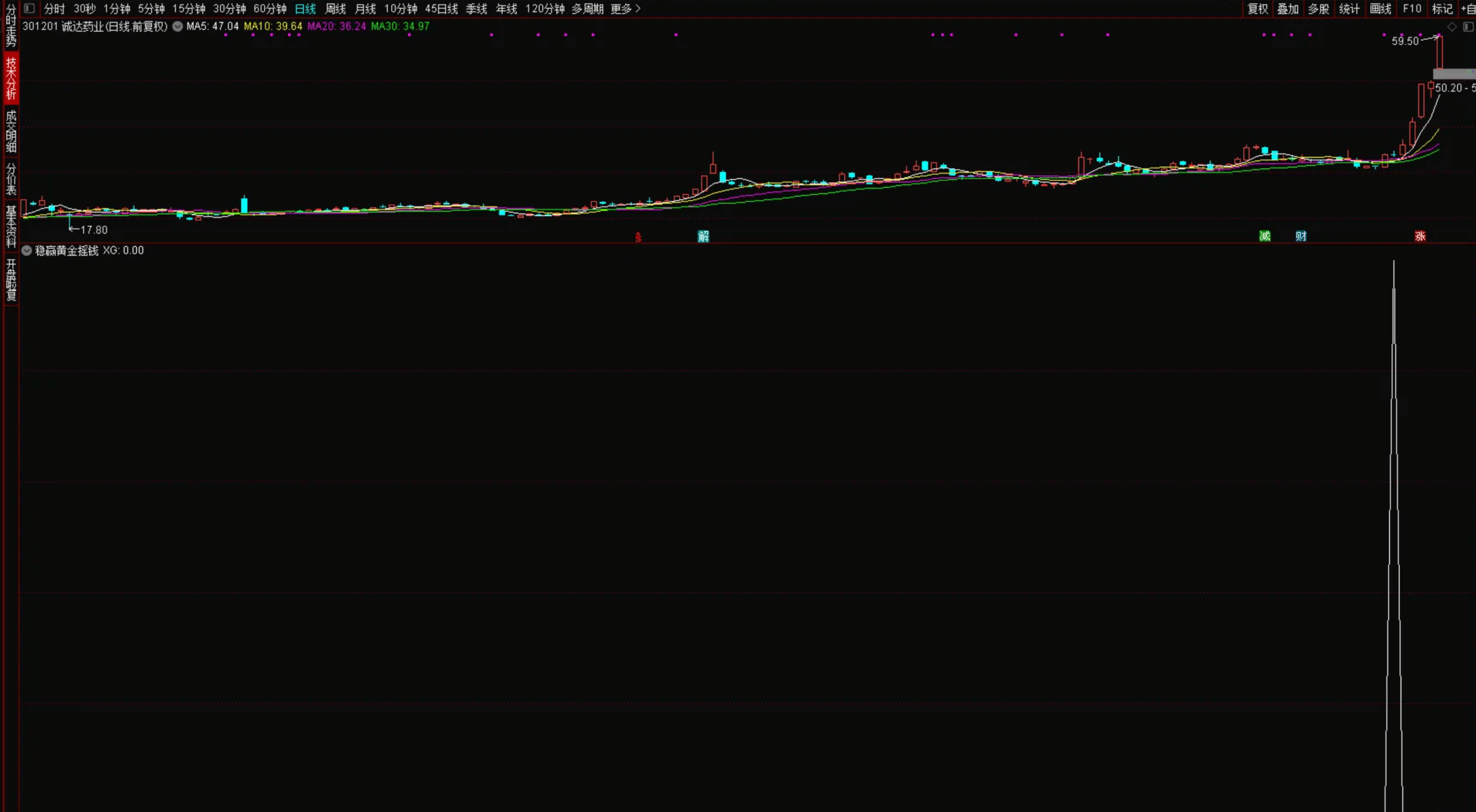Click the red S marker under chart
Image resolution: width=1476 pixels, height=812 pixels.
pos(638,237)
